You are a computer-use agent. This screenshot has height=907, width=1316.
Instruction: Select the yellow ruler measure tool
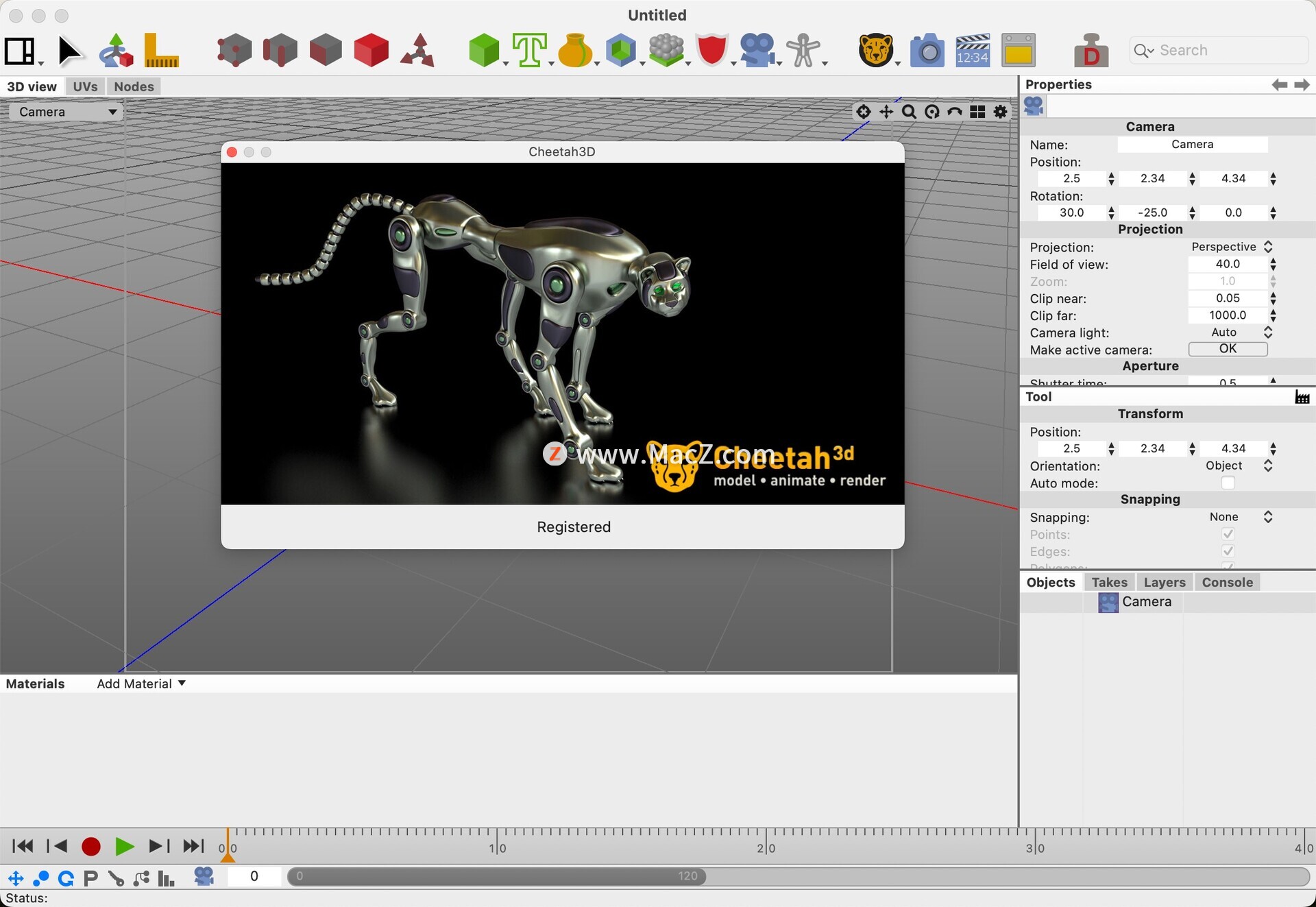click(x=162, y=51)
